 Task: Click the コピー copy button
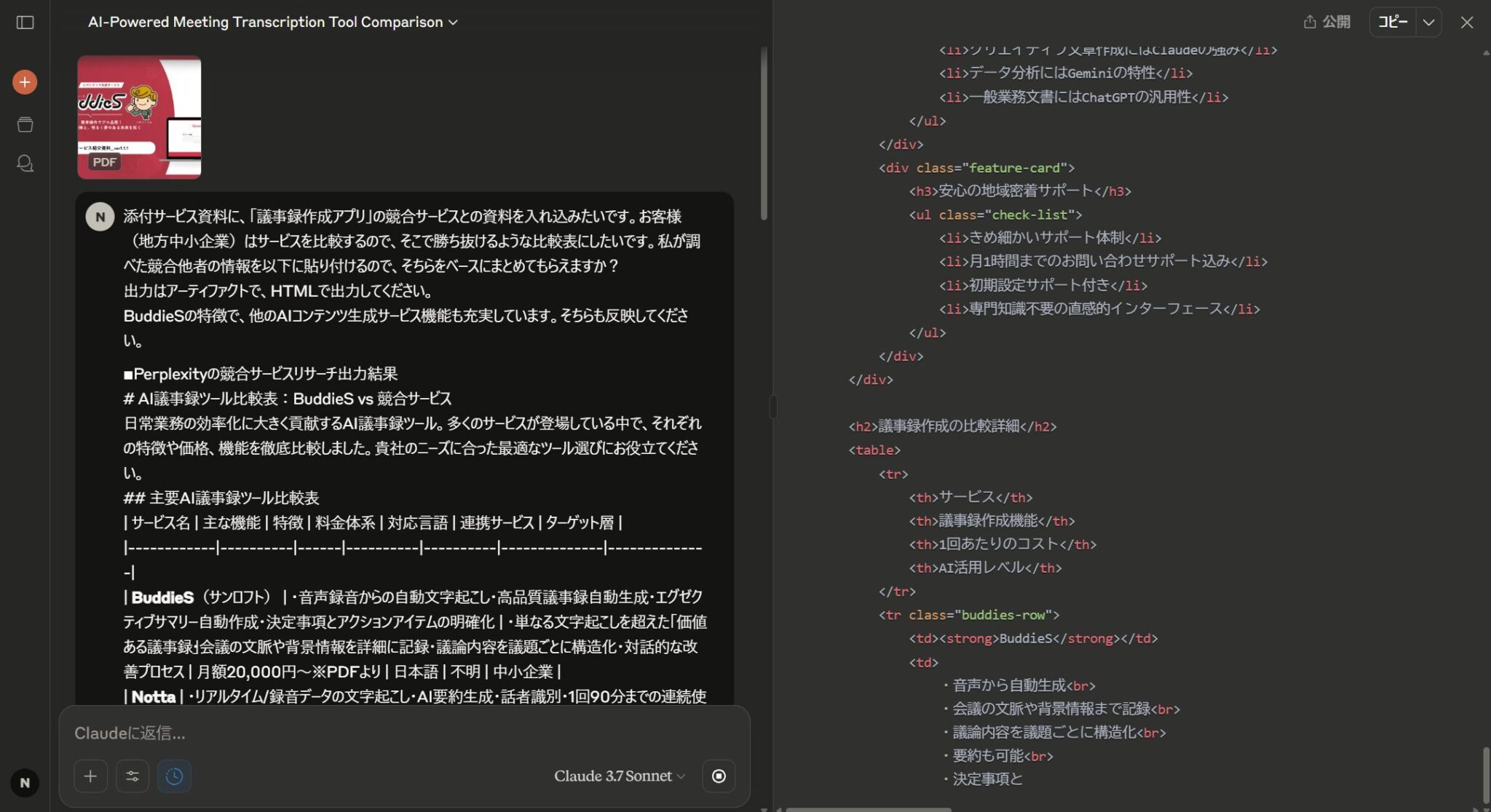(1393, 22)
